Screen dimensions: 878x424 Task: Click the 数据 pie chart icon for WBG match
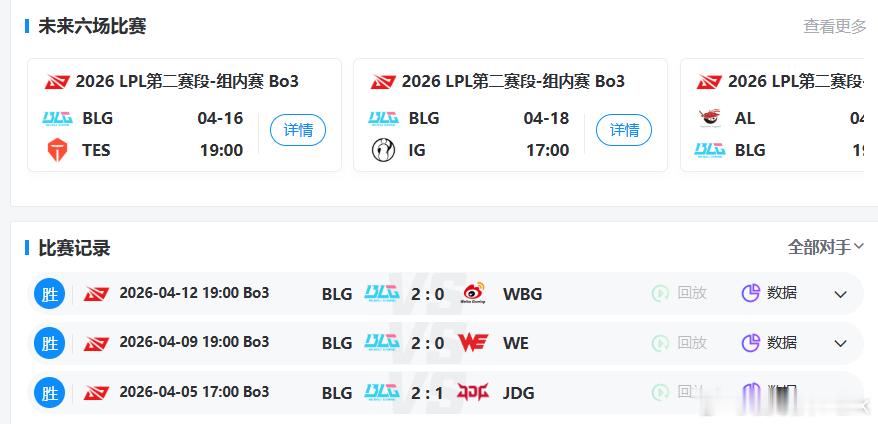(751, 293)
